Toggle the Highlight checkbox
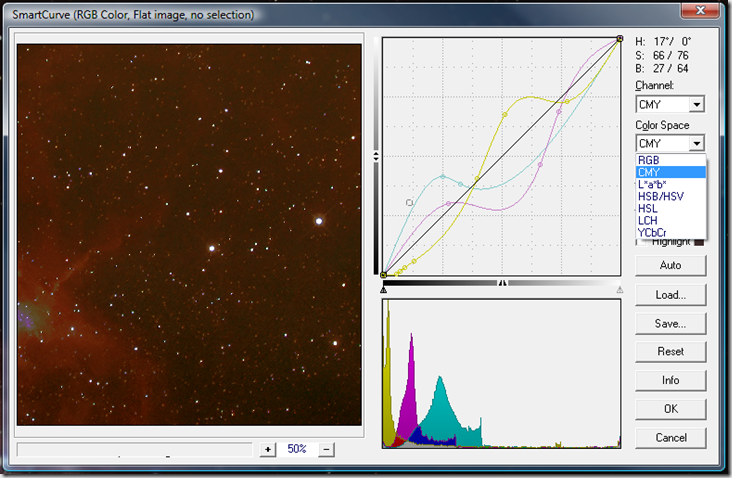732x478 pixels. 641,242
